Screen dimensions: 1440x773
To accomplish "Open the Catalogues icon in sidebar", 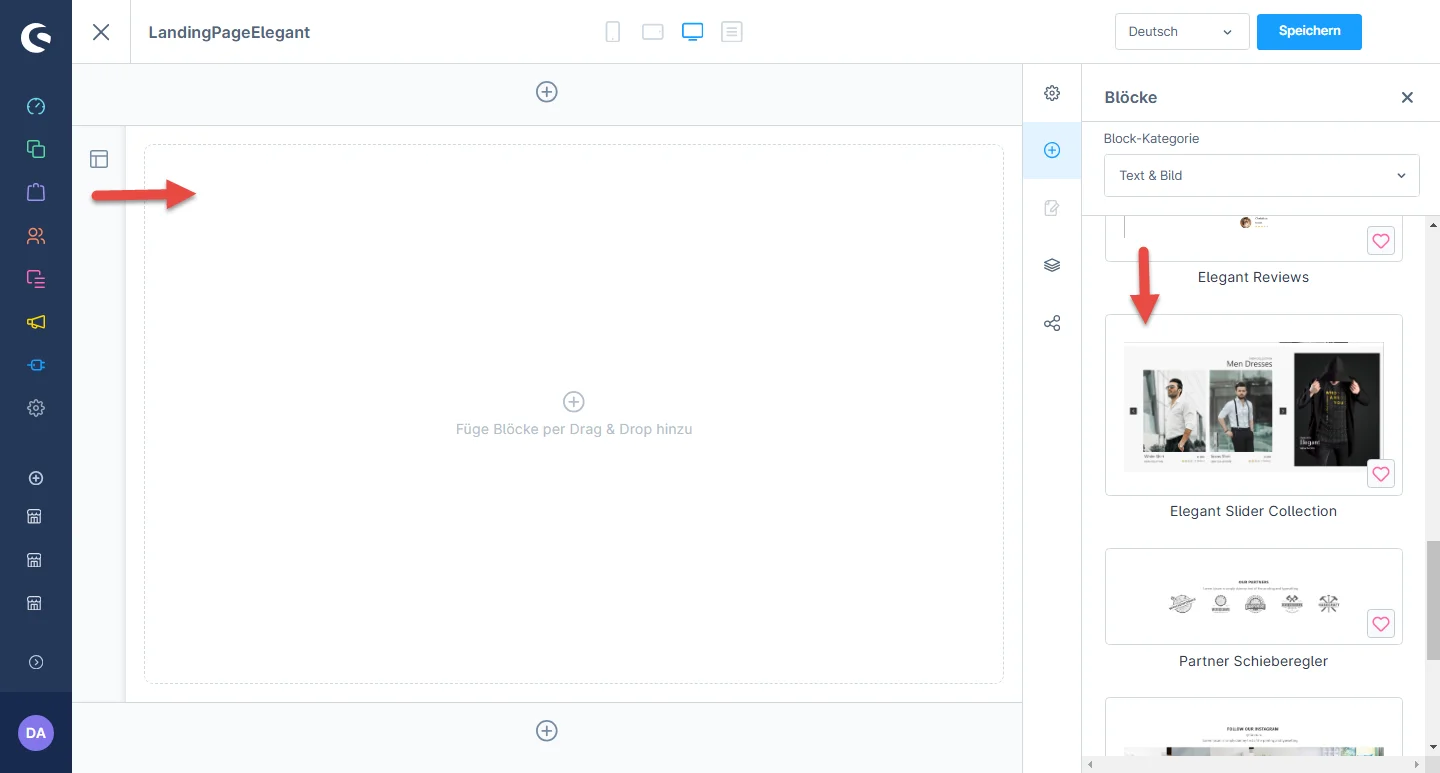I will 36,149.
